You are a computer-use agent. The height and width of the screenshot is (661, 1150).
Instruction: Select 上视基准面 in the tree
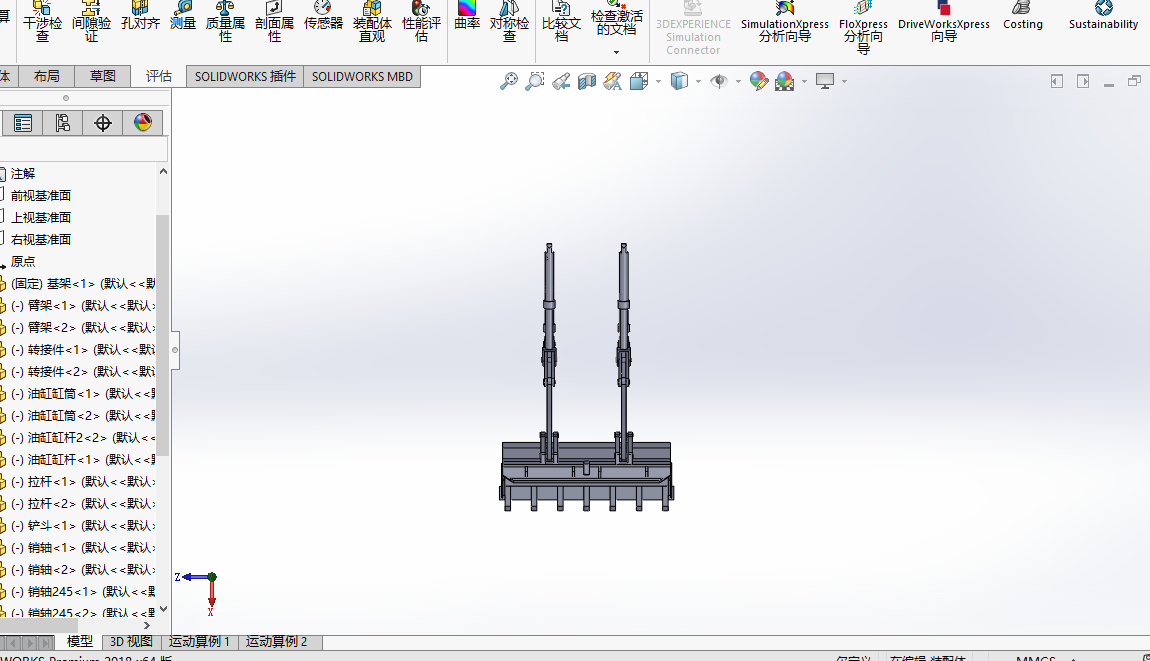(x=40, y=218)
